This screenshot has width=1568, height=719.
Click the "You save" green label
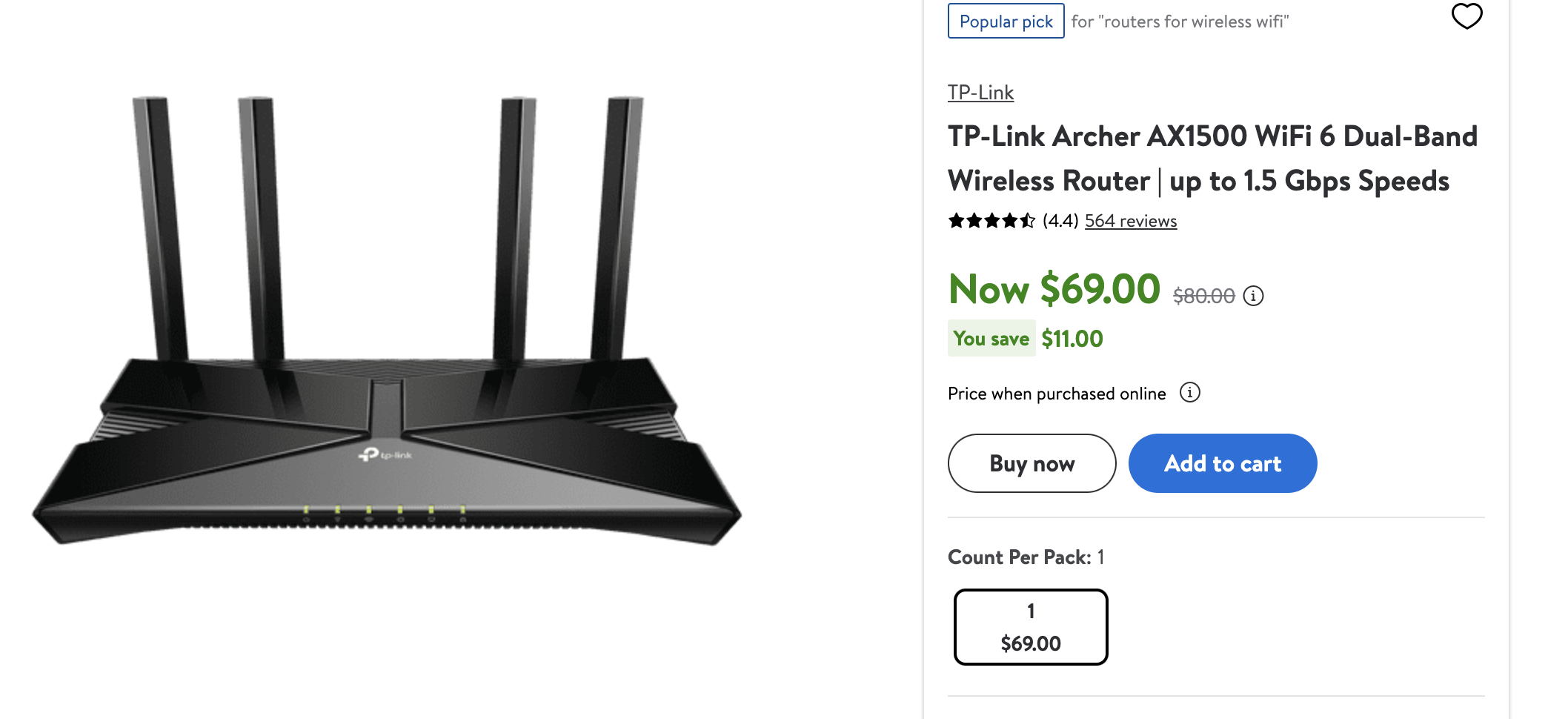(991, 339)
